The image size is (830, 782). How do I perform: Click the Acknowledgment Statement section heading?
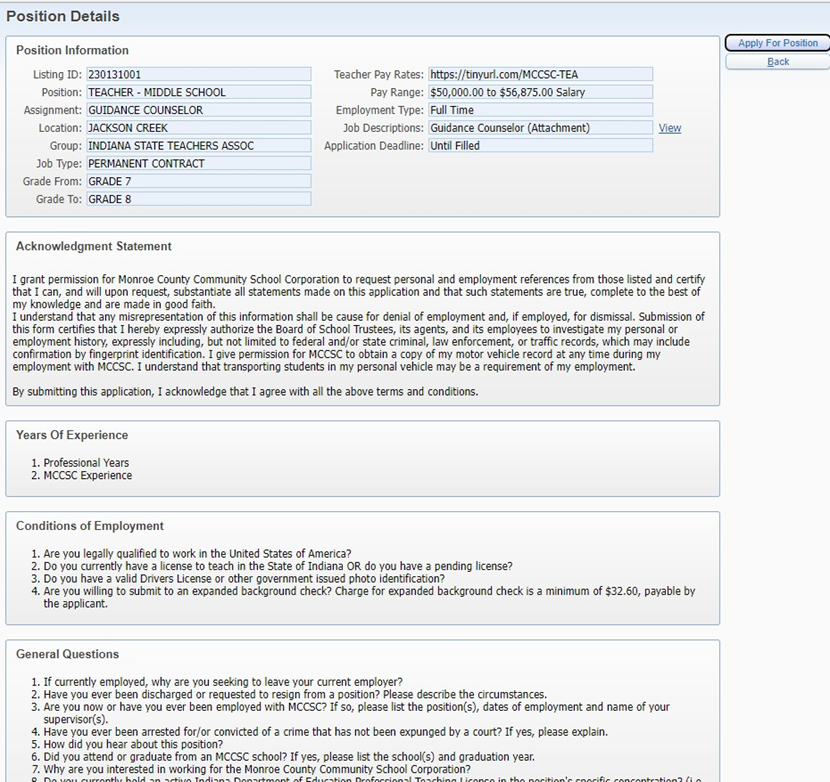tap(94, 247)
